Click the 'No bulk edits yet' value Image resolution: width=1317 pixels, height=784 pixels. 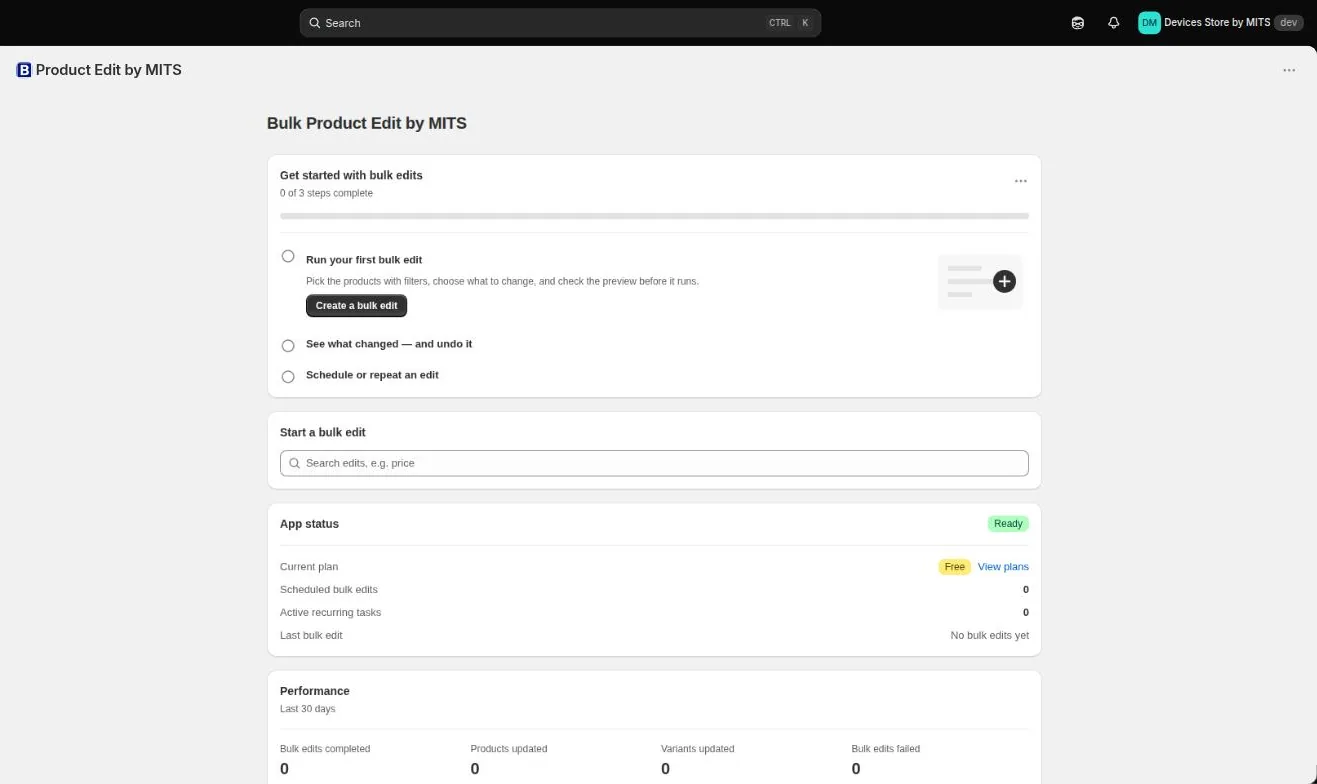click(989, 636)
